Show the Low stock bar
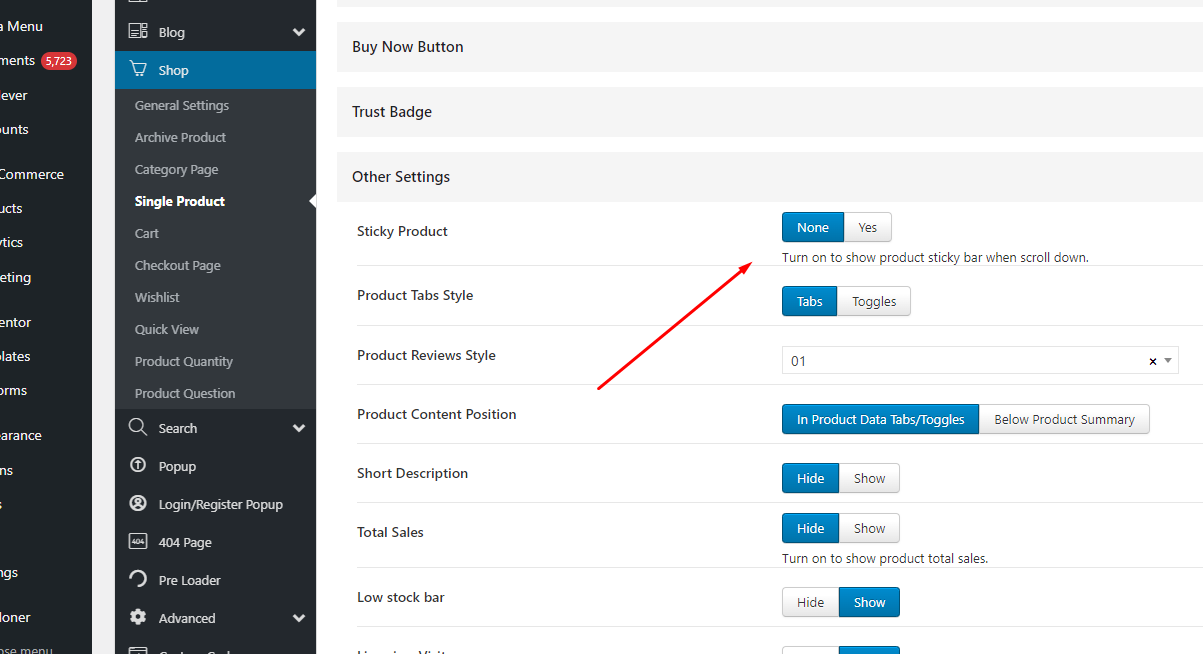The image size is (1203, 654). click(x=869, y=602)
